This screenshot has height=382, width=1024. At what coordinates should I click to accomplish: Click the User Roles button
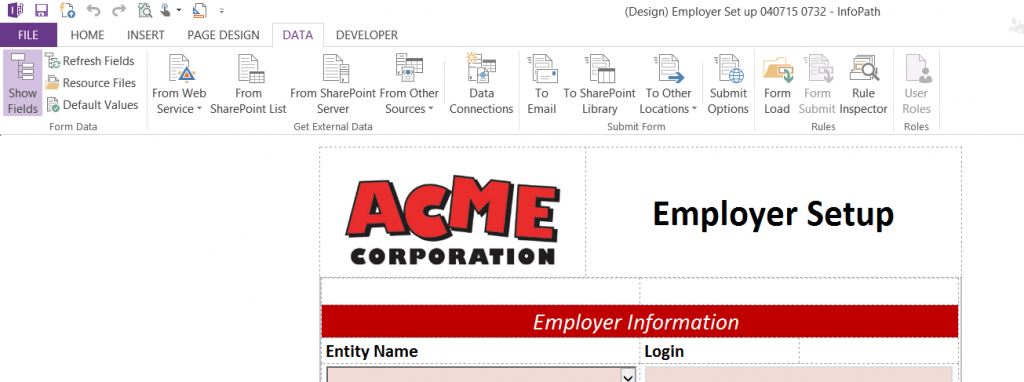[916, 84]
